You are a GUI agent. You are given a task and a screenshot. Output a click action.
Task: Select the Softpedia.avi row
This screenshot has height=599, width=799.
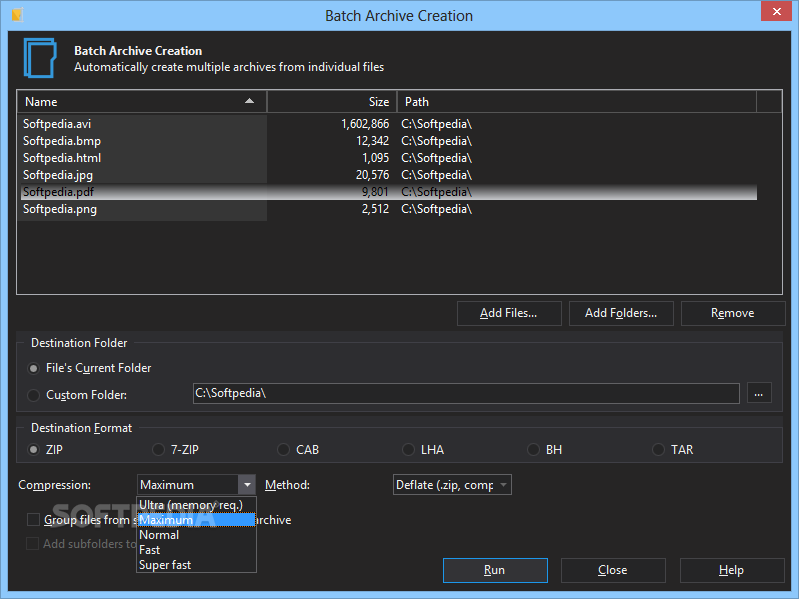coord(388,124)
